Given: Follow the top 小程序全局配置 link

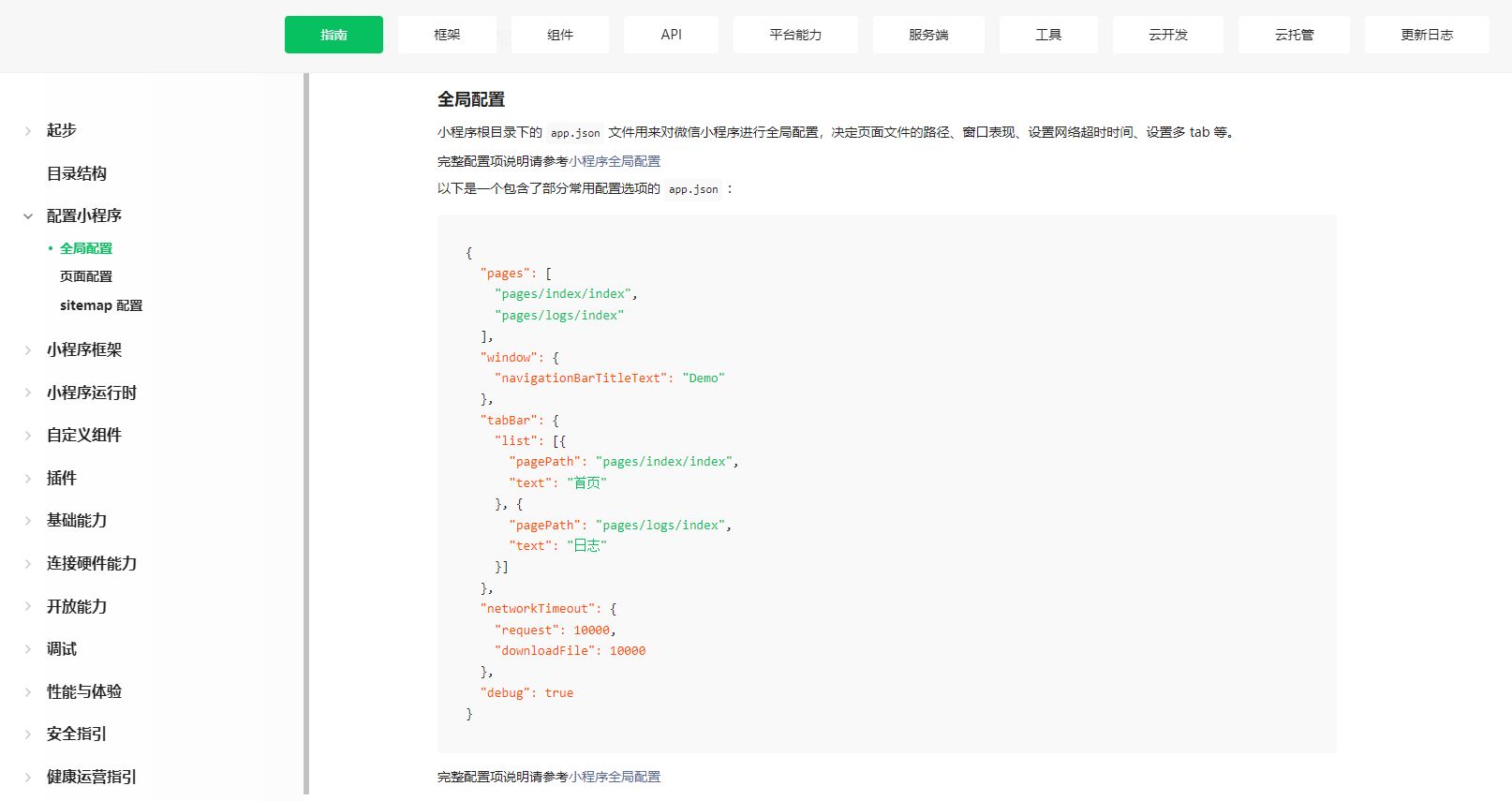Looking at the screenshot, I should click(x=615, y=161).
